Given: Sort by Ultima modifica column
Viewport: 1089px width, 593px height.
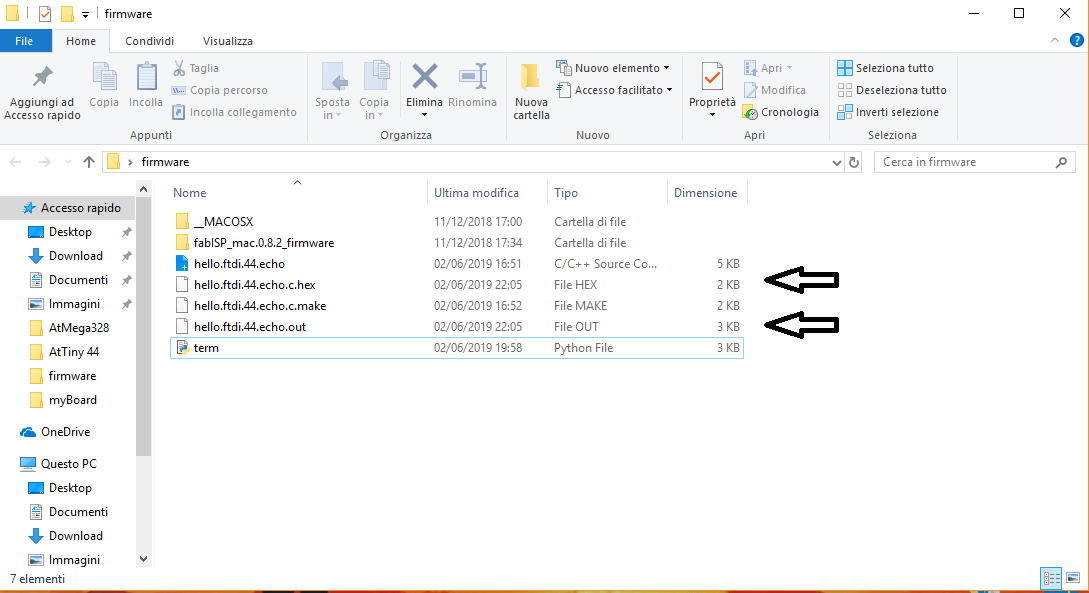Looking at the screenshot, I should coord(487,193).
